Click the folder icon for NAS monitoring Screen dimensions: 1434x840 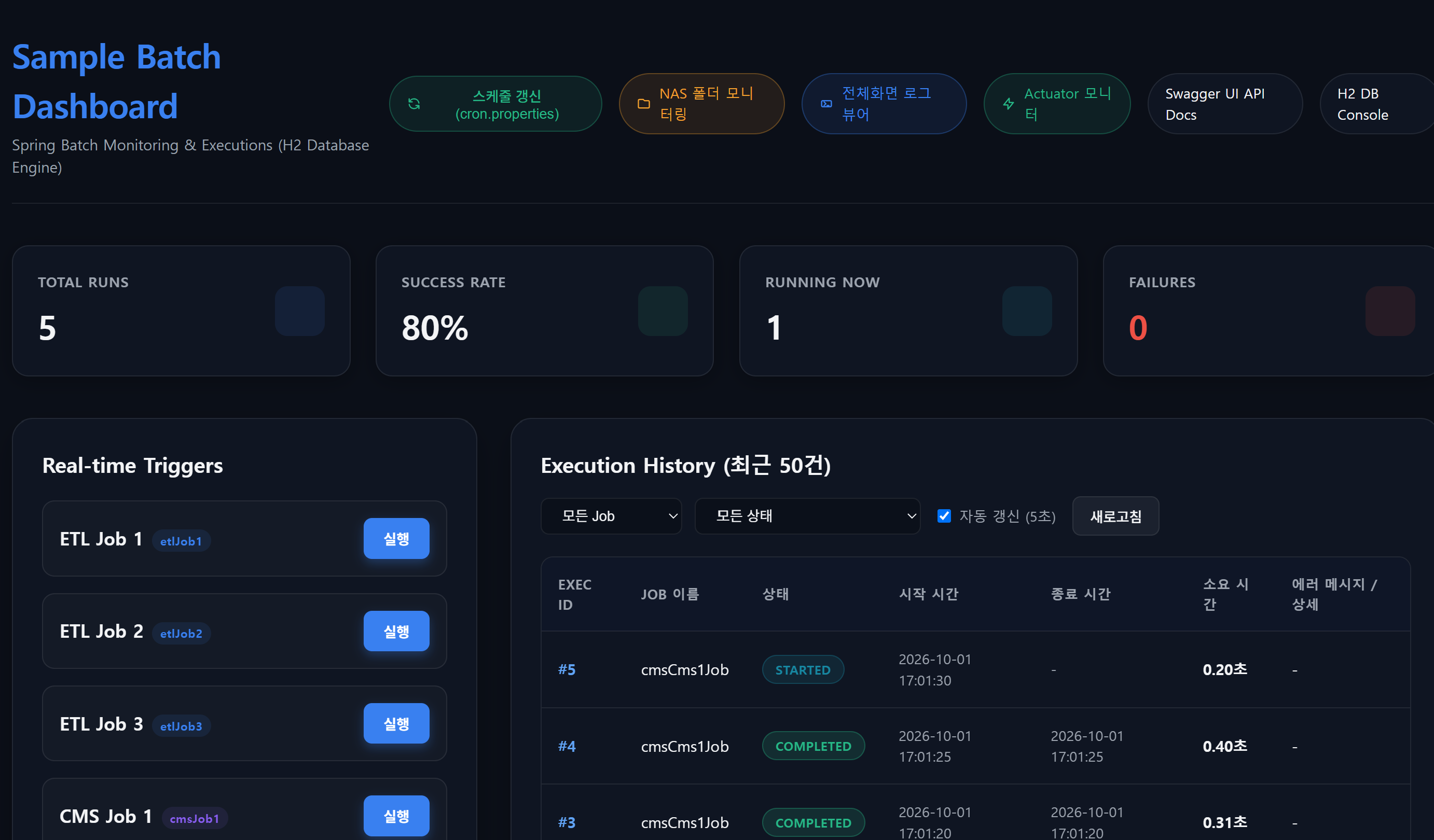pyautogui.click(x=644, y=104)
